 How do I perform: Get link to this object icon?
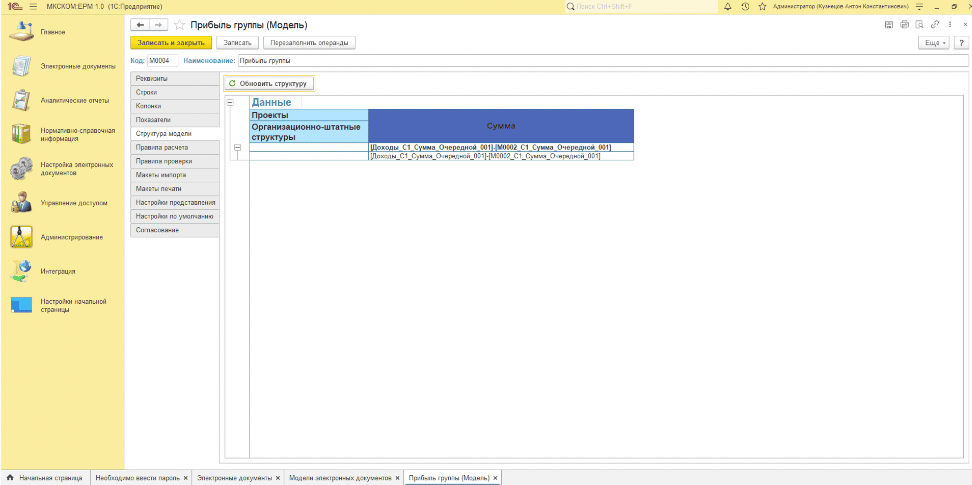click(935, 24)
